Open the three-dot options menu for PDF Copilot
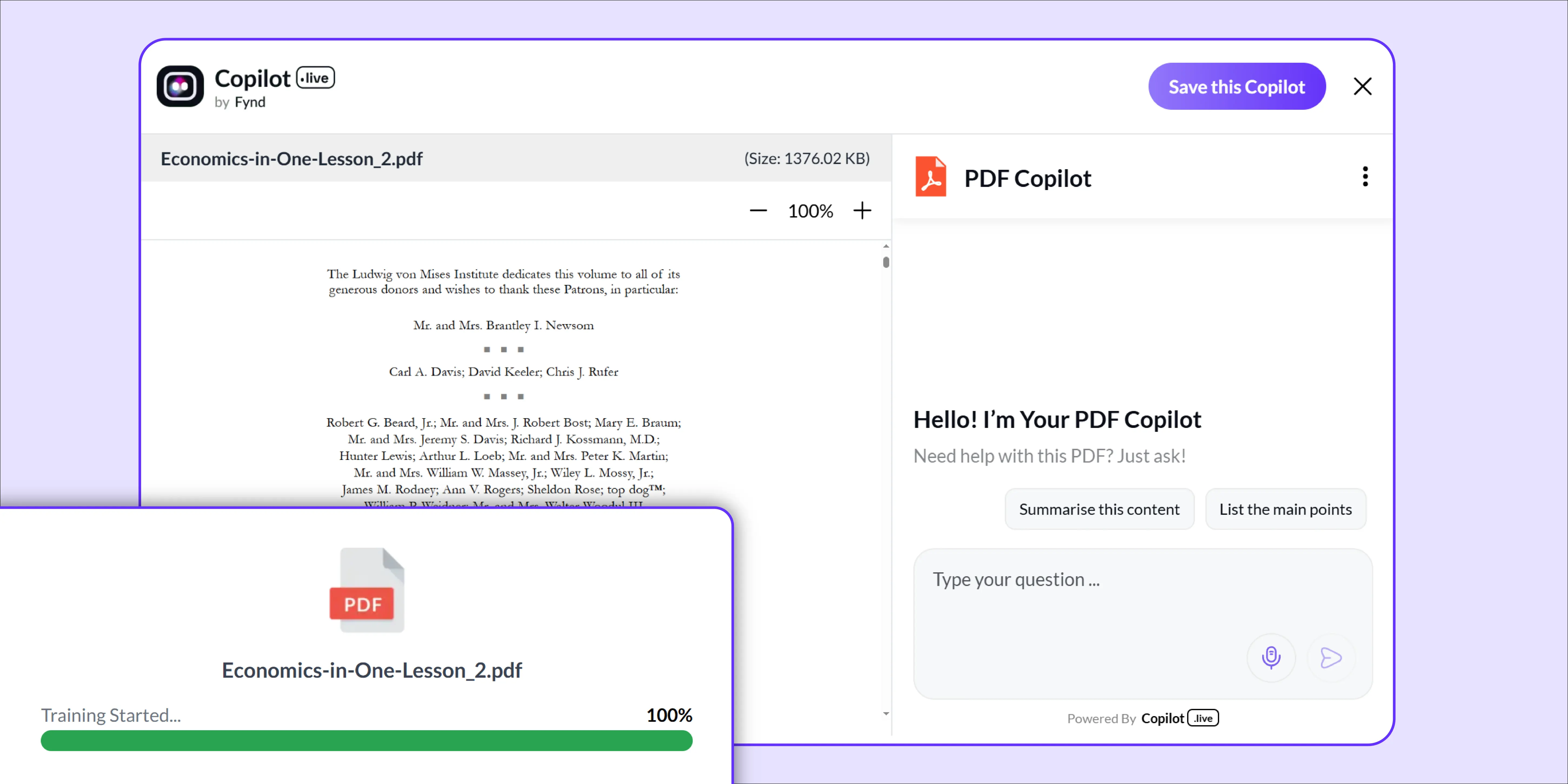 coord(1365,177)
